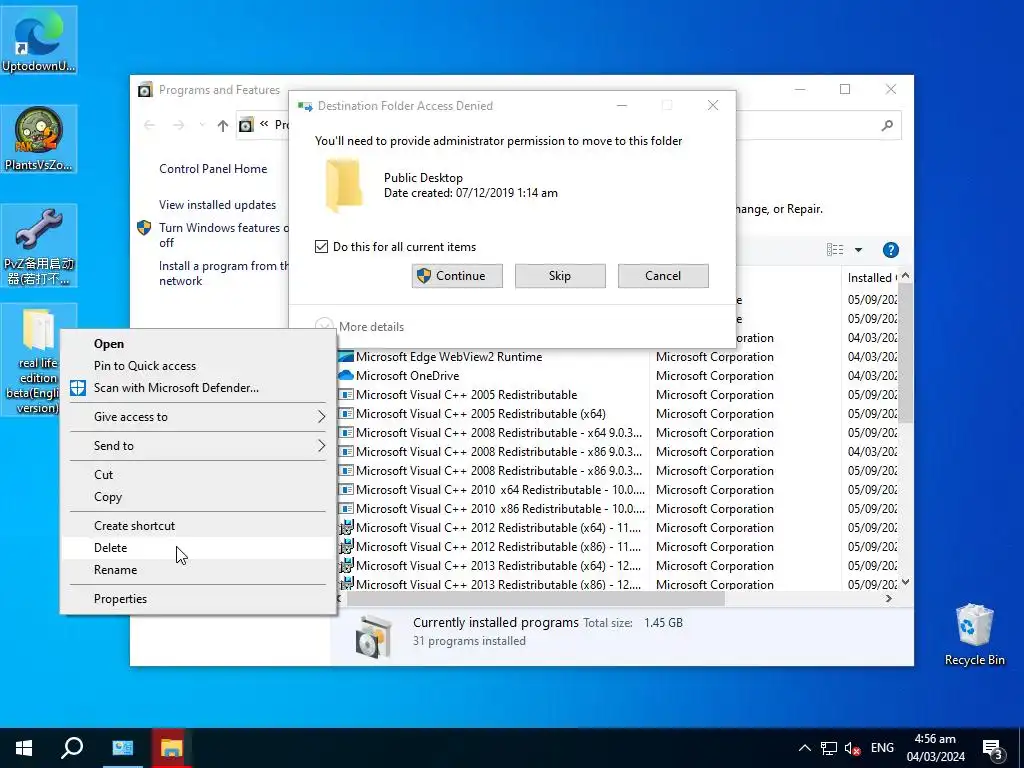Click the Windows Start button

(24, 748)
